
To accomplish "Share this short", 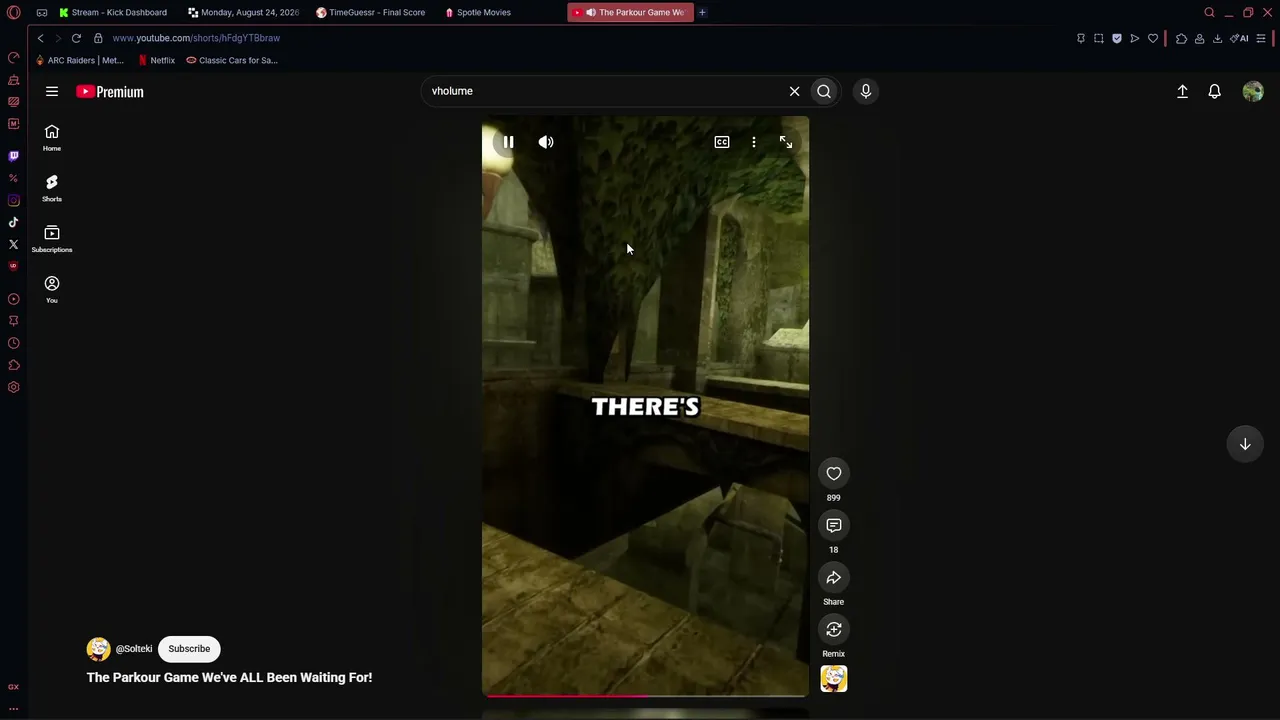I will 834,577.
